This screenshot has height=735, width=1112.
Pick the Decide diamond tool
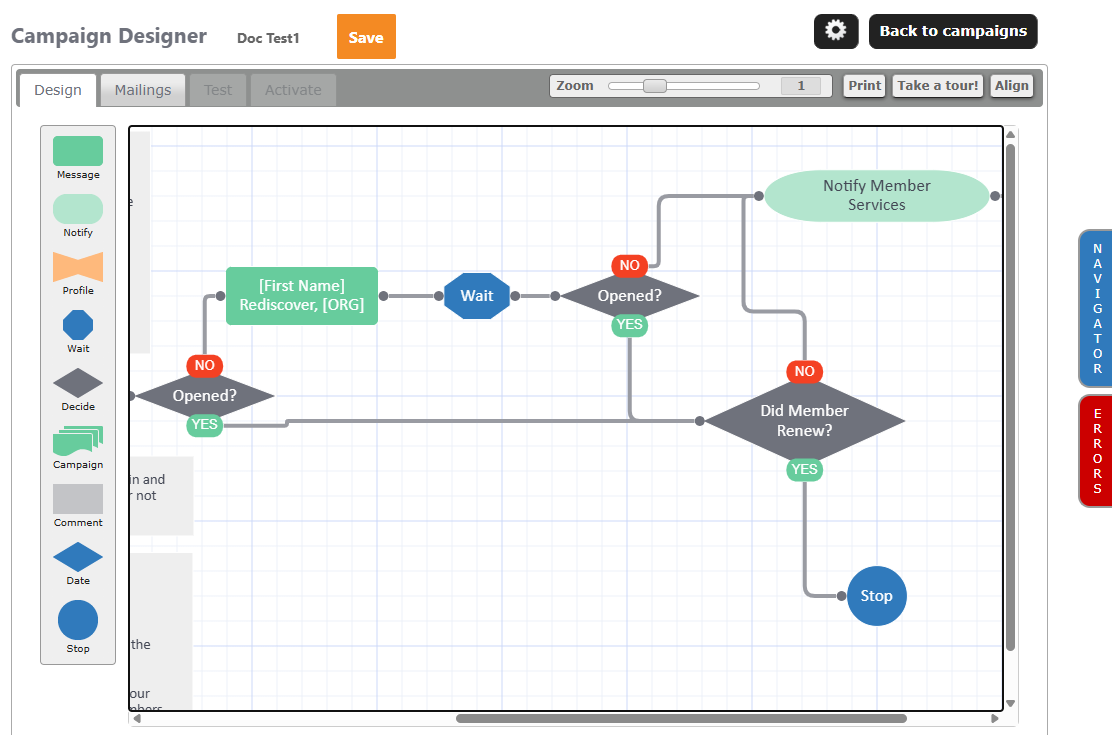[78, 383]
